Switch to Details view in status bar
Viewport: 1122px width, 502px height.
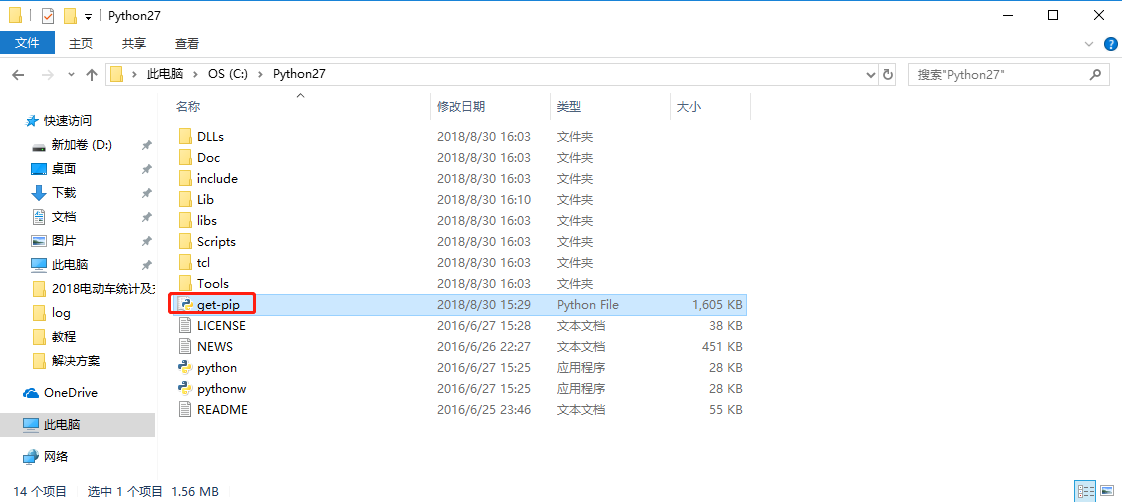(1086, 491)
